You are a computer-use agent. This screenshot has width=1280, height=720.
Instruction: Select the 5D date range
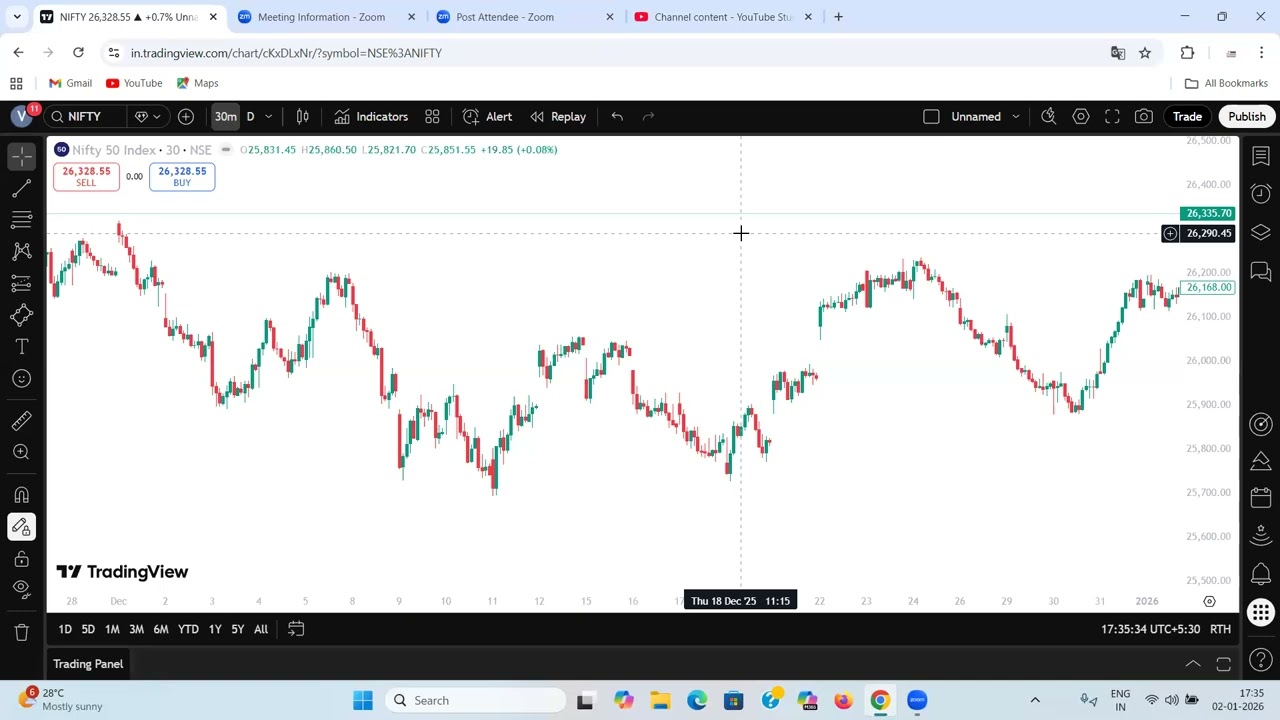(x=88, y=629)
